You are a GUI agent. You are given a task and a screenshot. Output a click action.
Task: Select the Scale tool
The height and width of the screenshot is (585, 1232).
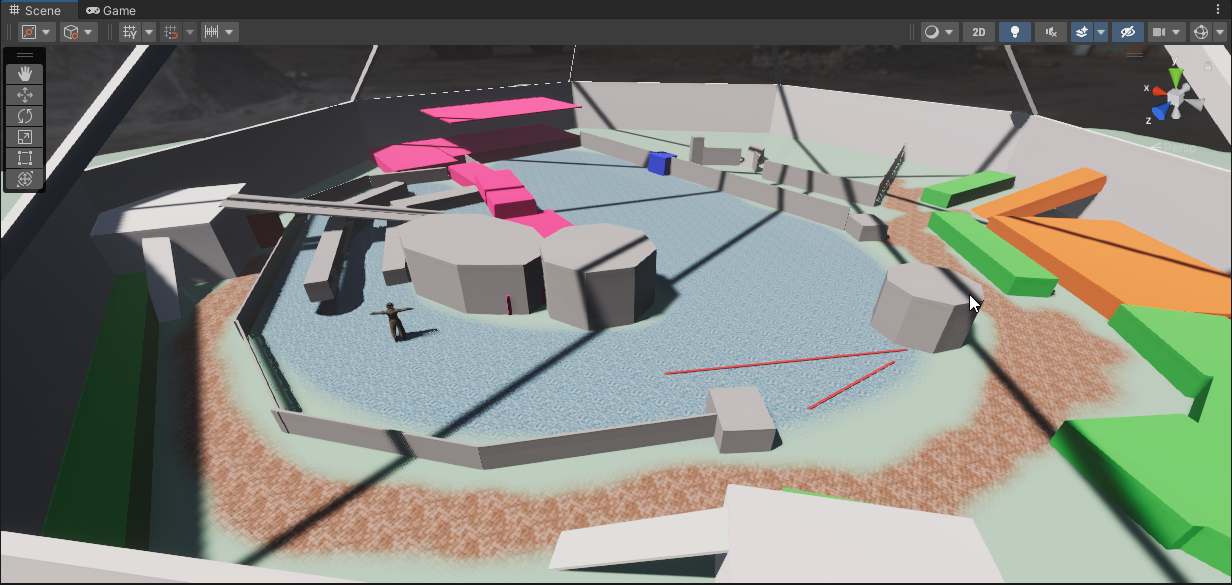point(25,137)
